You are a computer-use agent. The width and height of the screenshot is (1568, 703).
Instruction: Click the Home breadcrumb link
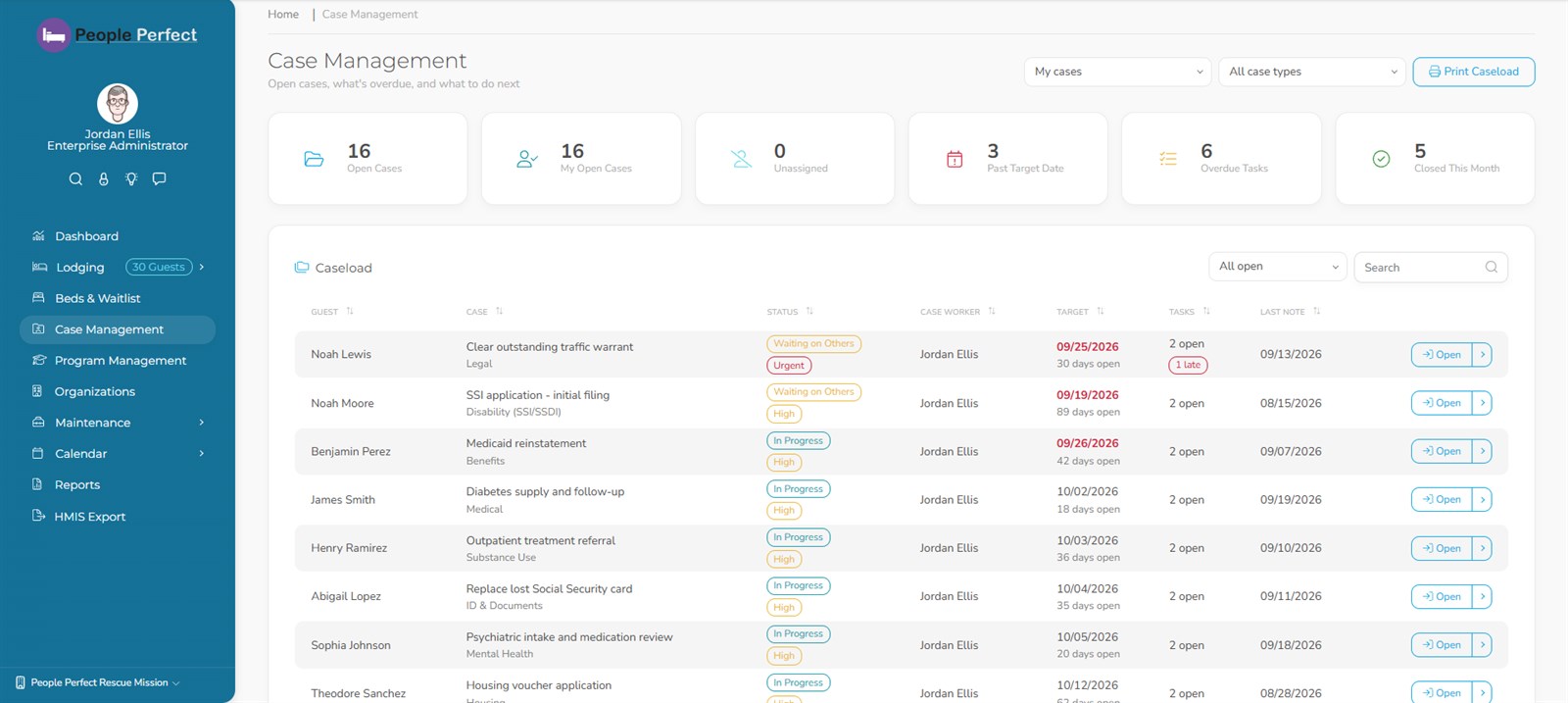[283, 15]
